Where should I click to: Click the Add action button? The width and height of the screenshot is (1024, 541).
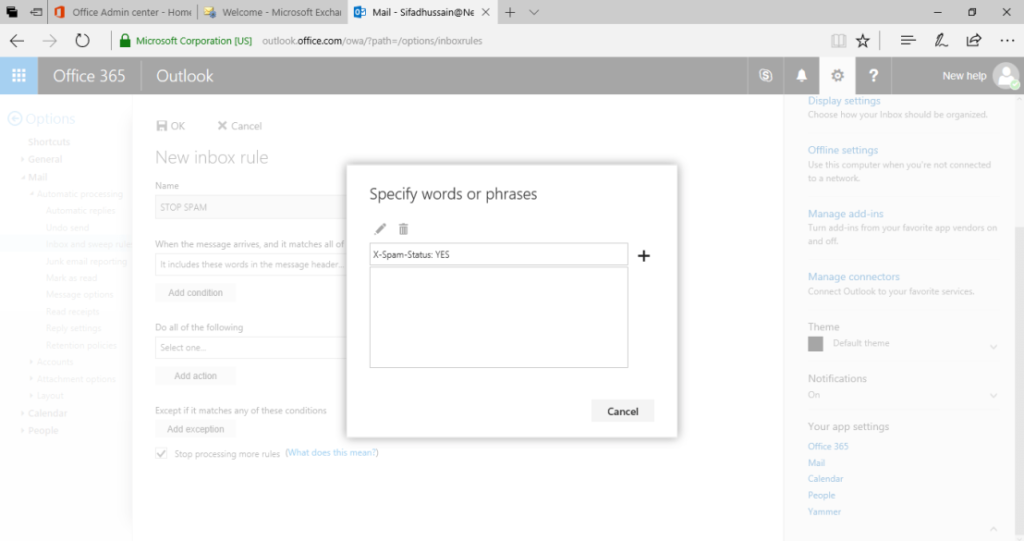tap(195, 376)
